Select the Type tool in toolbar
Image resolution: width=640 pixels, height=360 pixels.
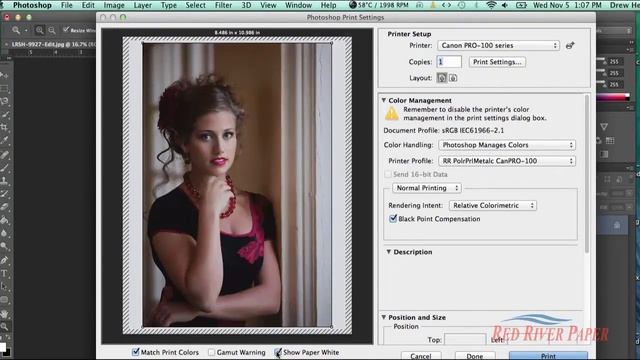(x=4, y=273)
